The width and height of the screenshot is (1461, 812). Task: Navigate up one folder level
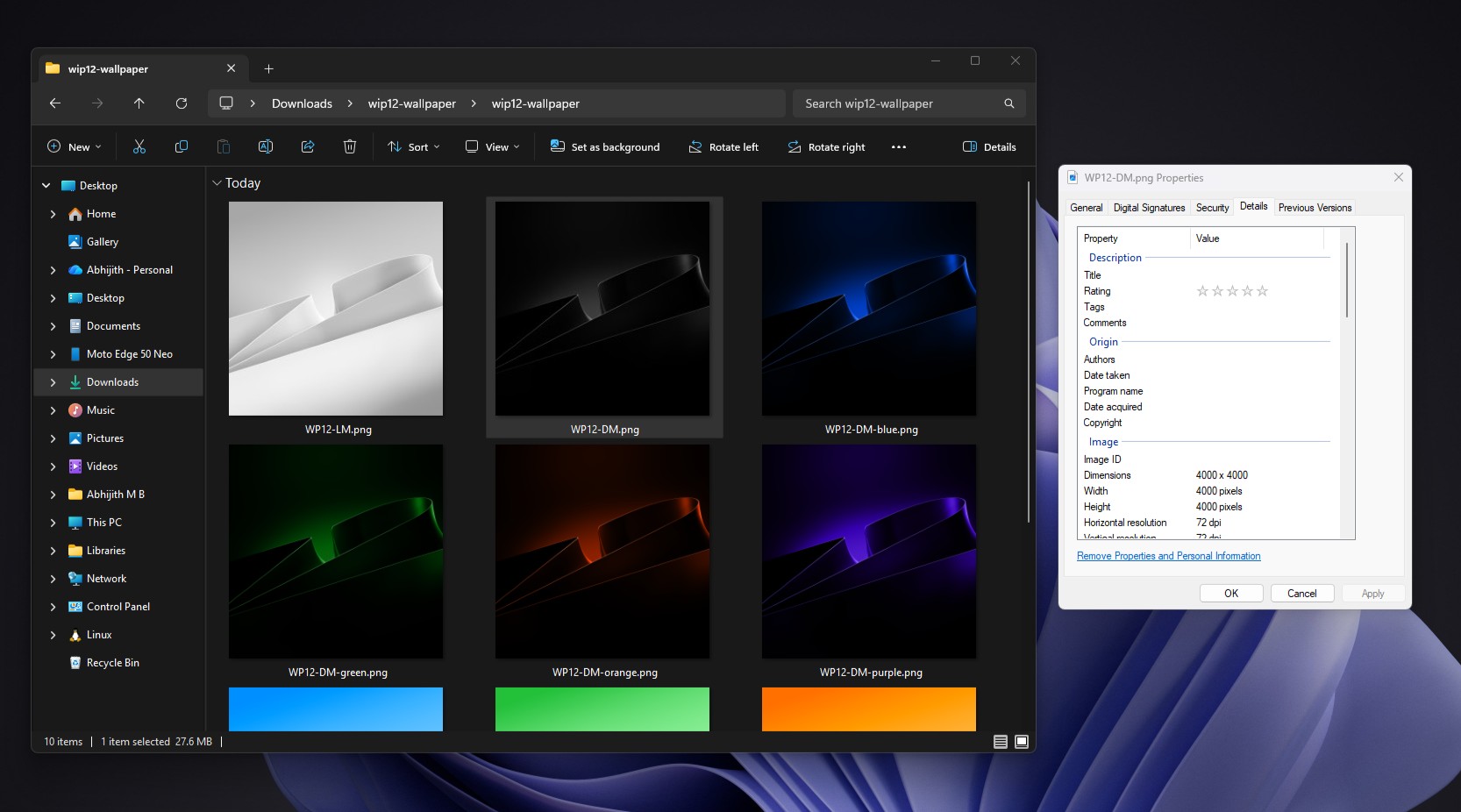(x=139, y=103)
